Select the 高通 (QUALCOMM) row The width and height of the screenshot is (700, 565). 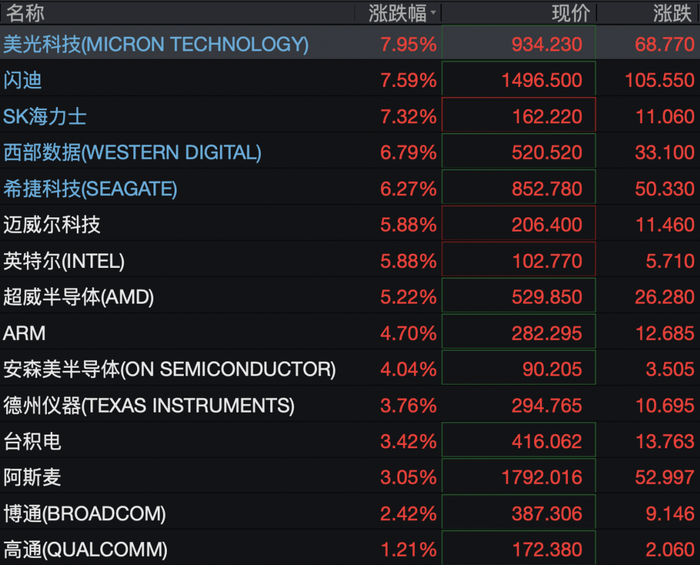350,549
